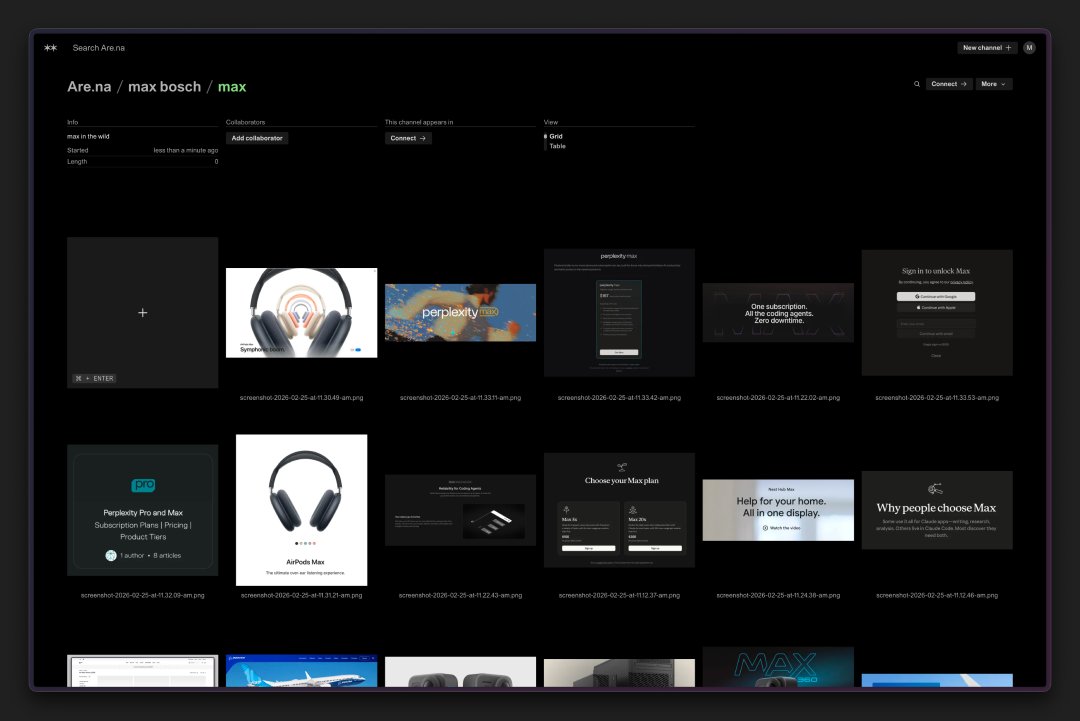
Task: Click filename screenshot-2026-02-25-at-11.33.11-am.png
Action: pyautogui.click(x=460, y=397)
